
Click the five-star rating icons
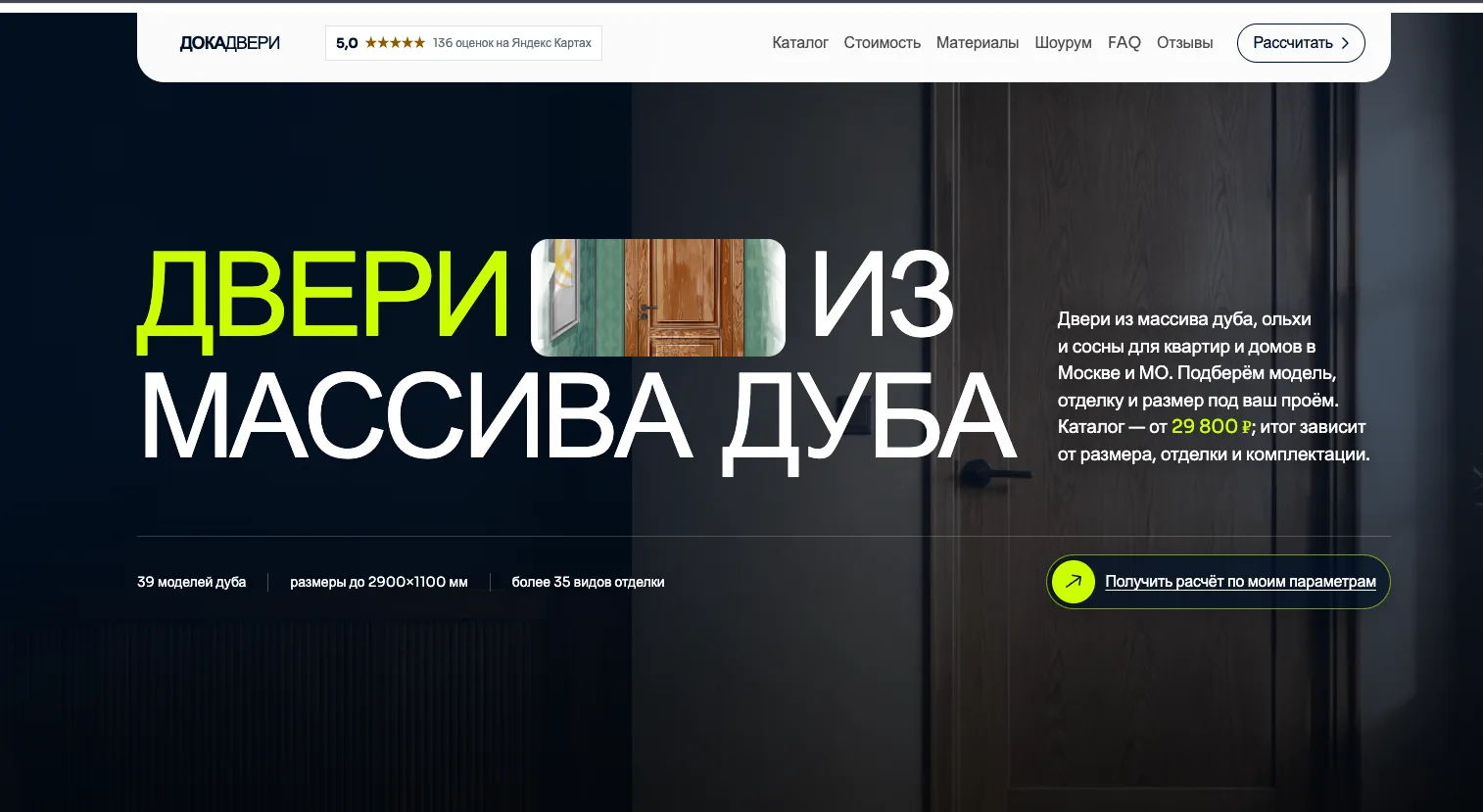(x=395, y=43)
